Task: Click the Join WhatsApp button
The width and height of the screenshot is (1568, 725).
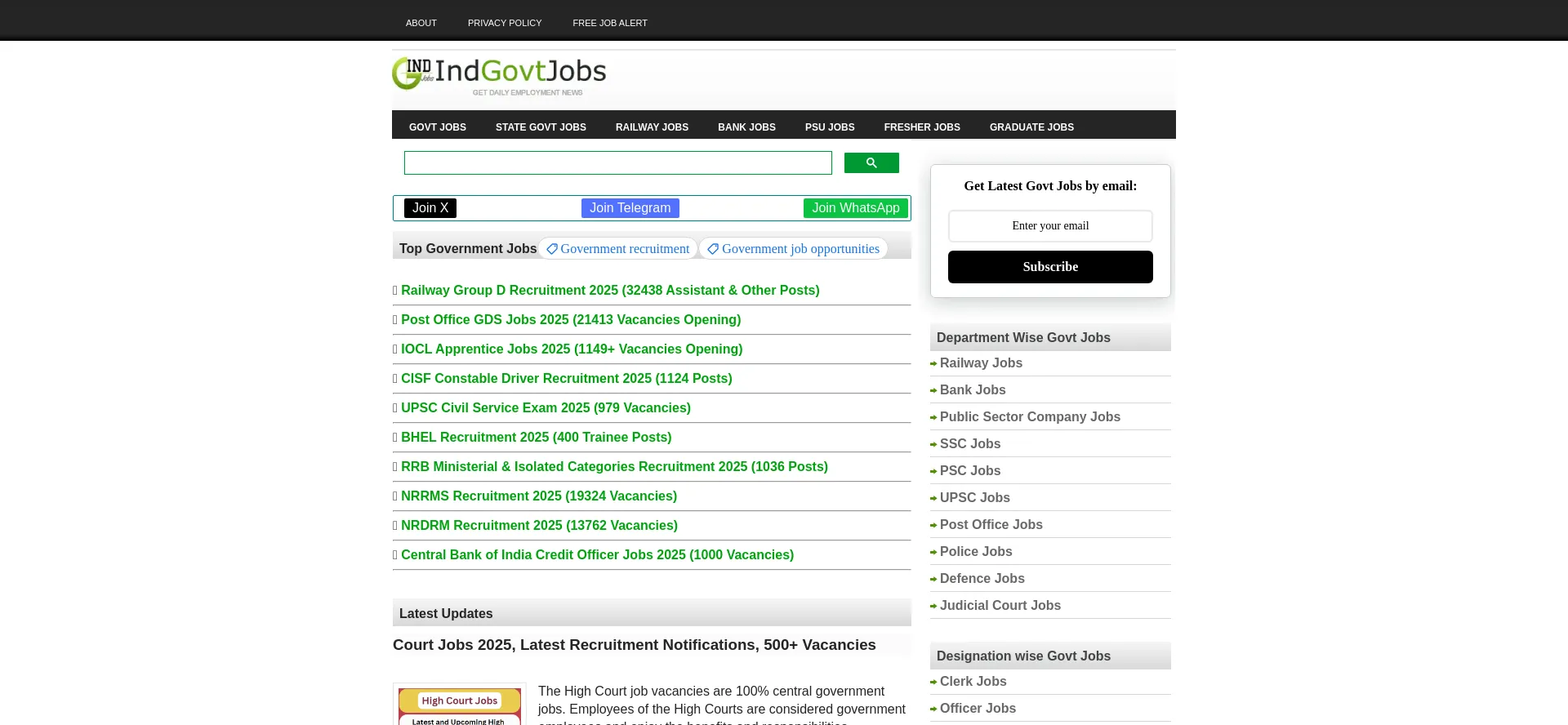Action: click(856, 208)
